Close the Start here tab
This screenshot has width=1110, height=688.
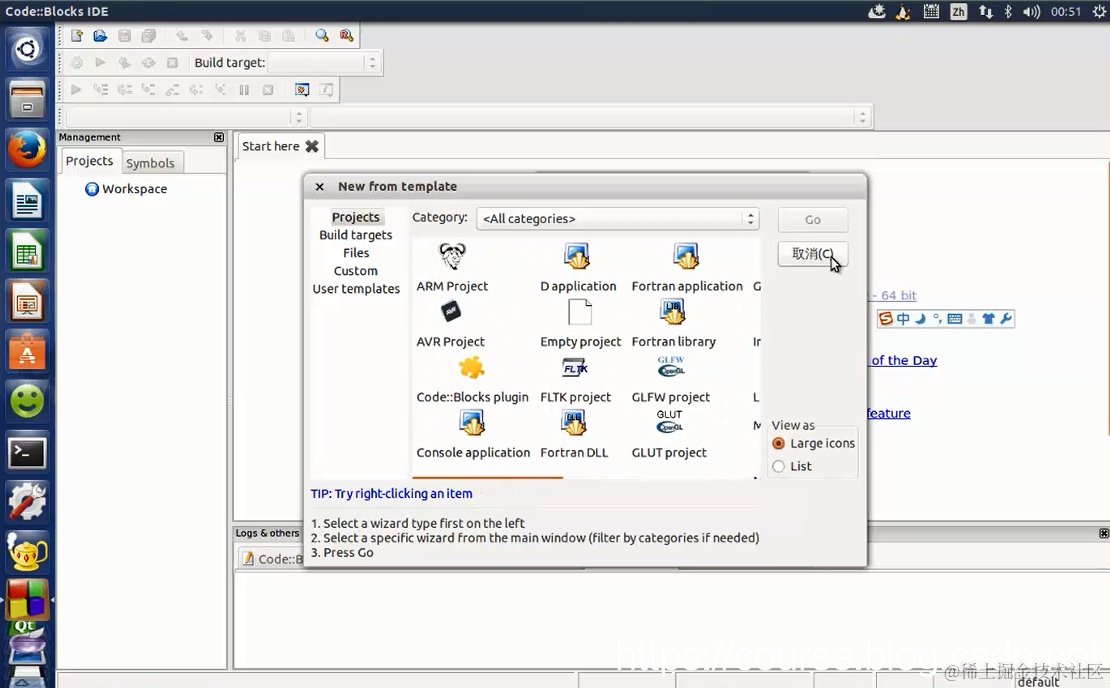(x=311, y=146)
